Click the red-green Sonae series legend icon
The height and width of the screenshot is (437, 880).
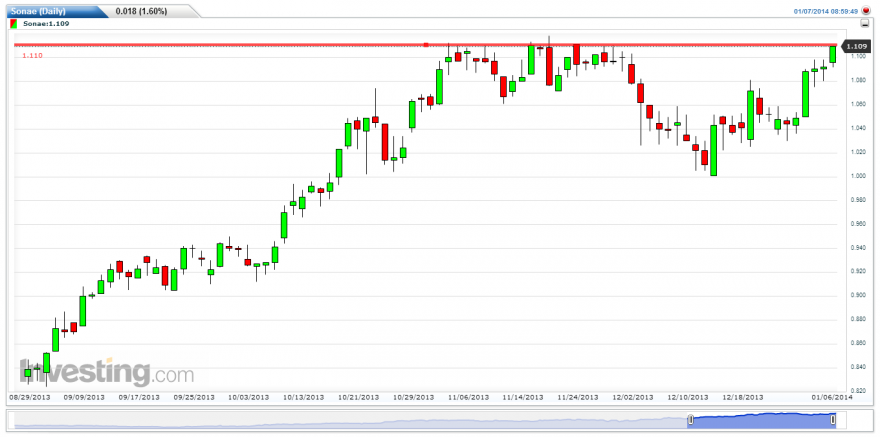pos(14,24)
